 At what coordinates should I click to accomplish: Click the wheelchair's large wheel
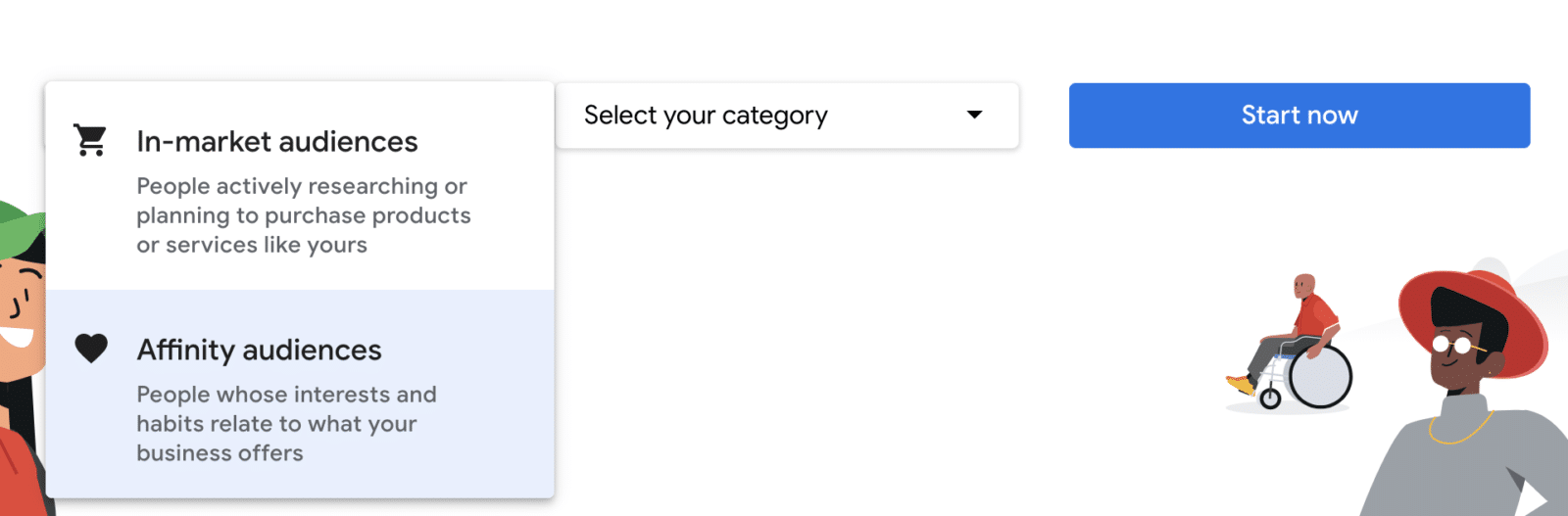point(1320,377)
